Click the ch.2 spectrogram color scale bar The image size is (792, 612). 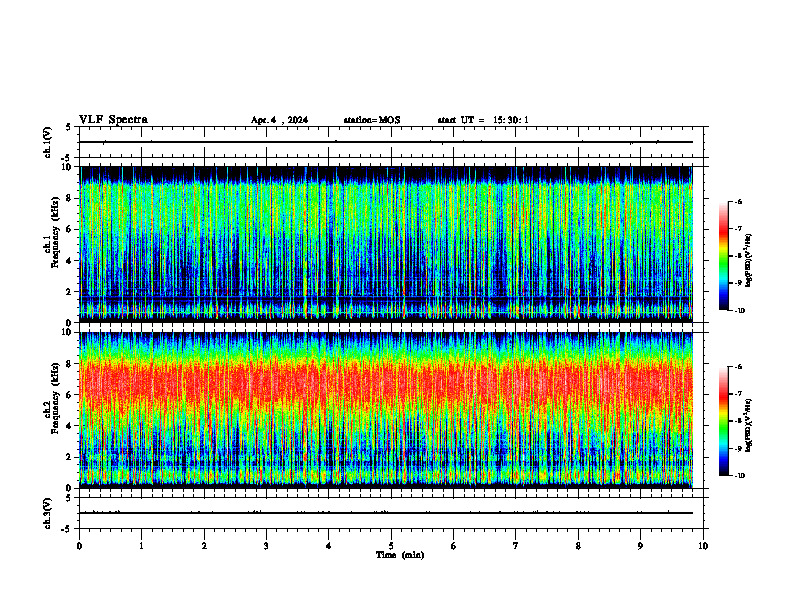724,421
